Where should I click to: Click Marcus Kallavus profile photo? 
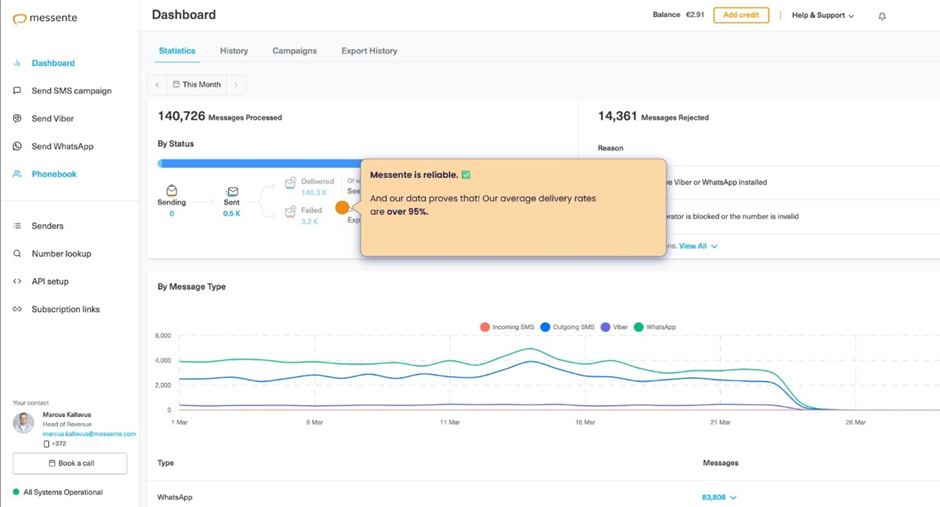23,423
